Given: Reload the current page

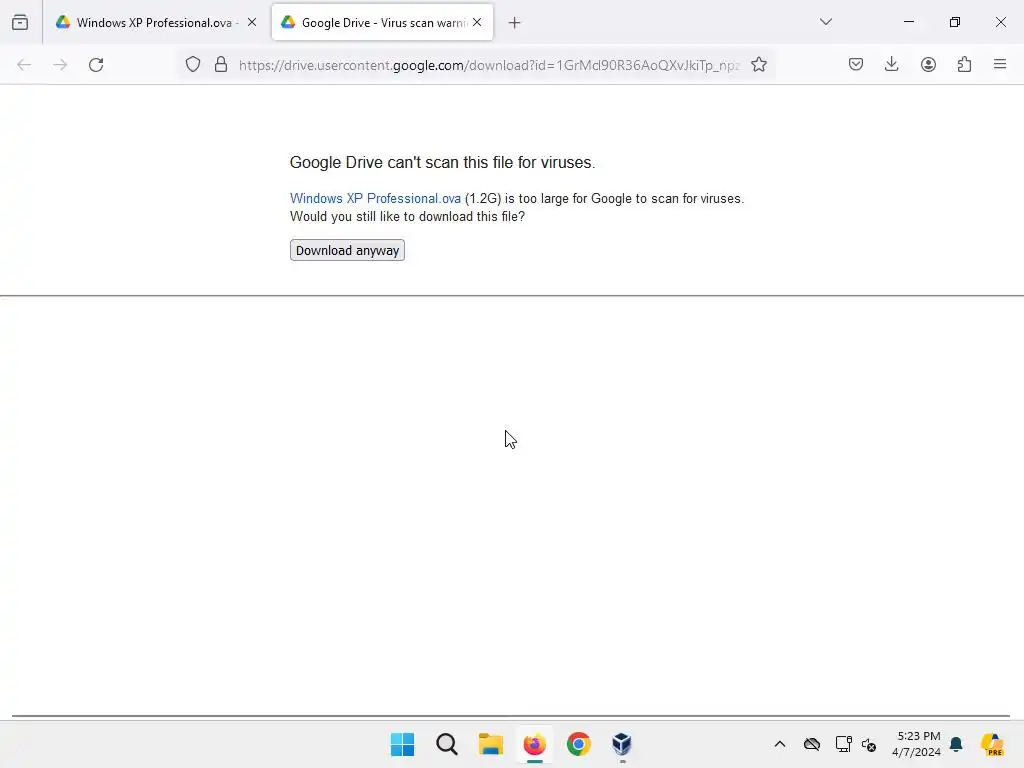Looking at the screenshot, I should [96, 65].
